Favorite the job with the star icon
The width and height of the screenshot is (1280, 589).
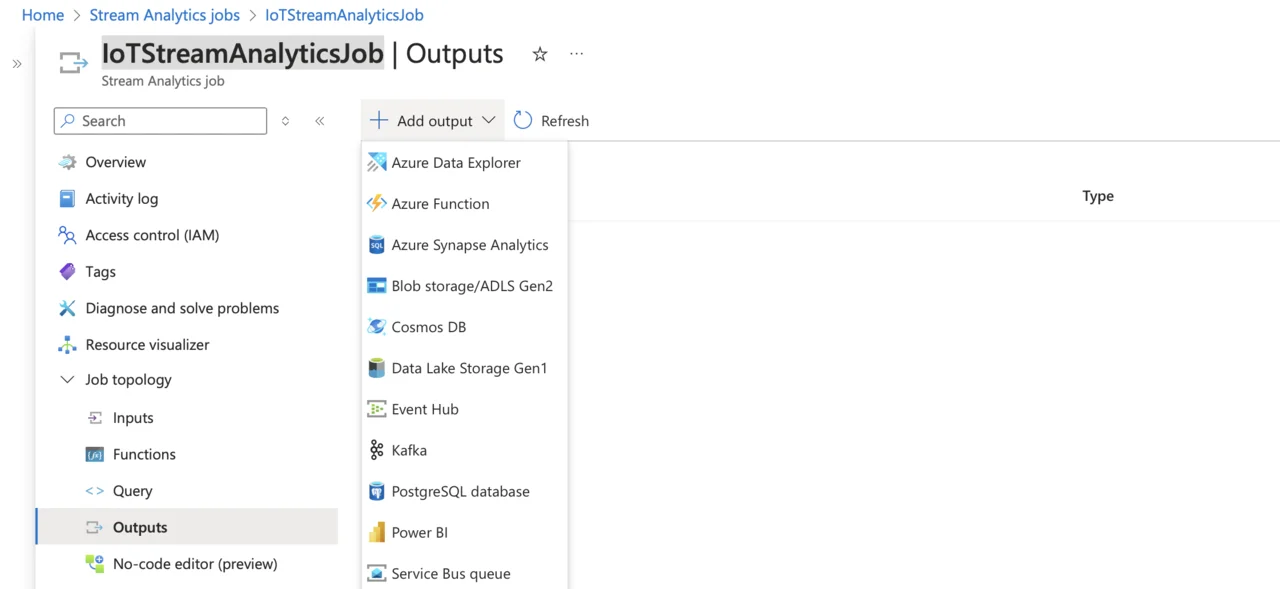pyautogui.click(x=540, y=54)
